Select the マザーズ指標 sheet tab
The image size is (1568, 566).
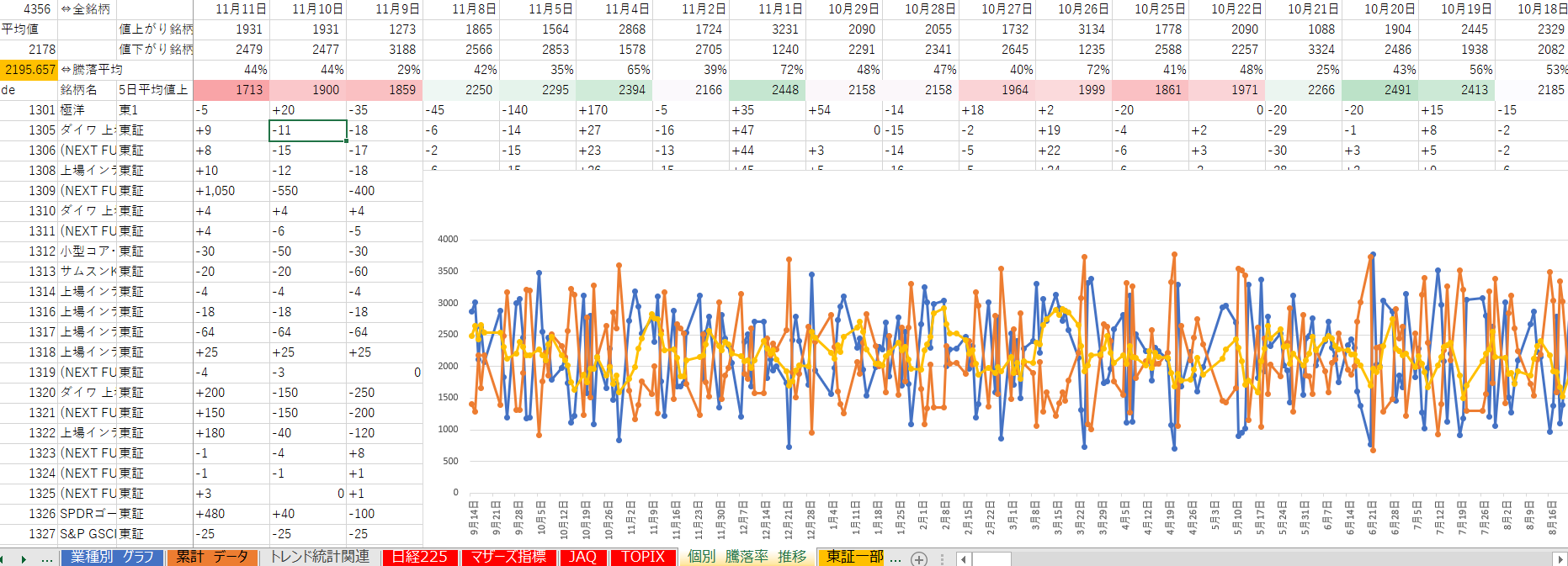pyautogui.click(x=508, y=558)
